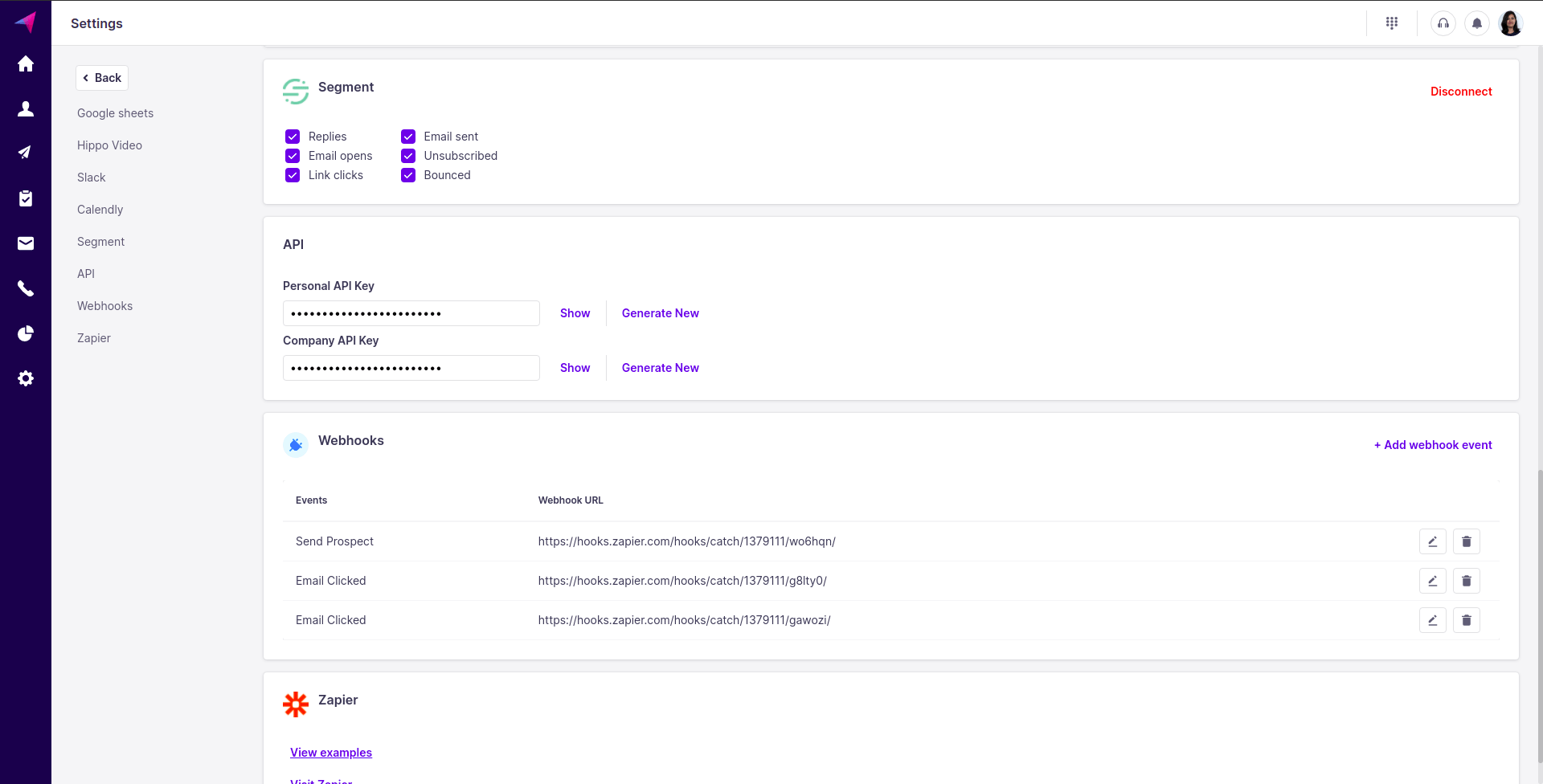This screenshot has width=1543, height=784.
Task: Delete the Send Prospect webhook
Action: coord(1467,541)
